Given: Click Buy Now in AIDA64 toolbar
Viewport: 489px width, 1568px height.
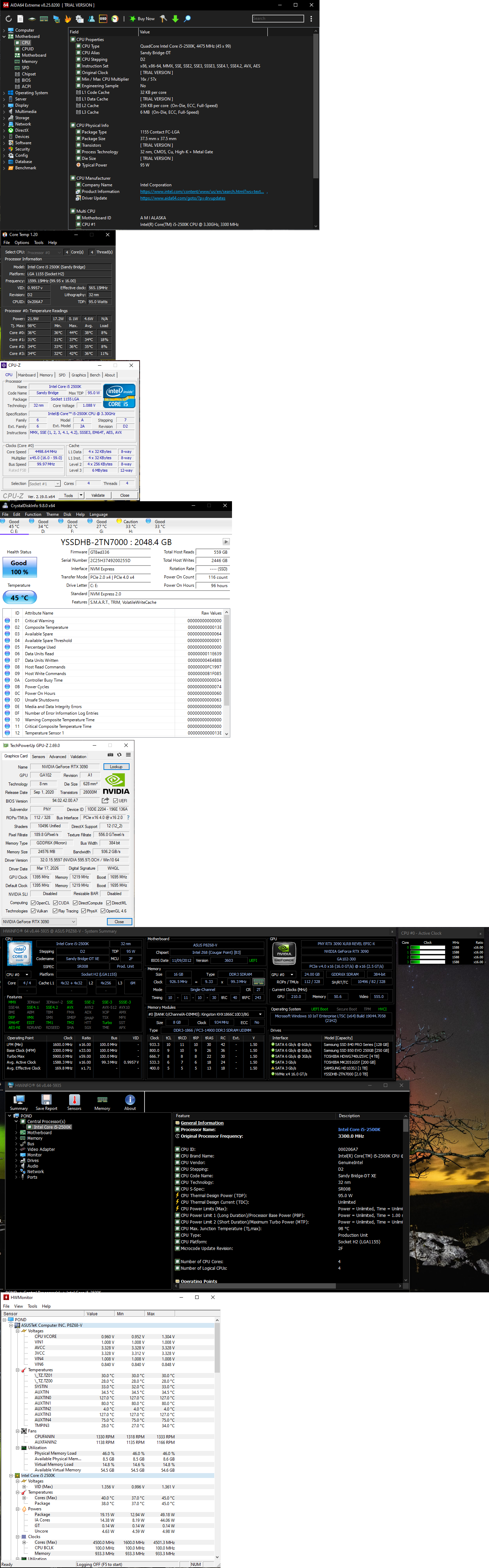Looking at the screenshot, I should pyautogui.click(x=142, y=19).
